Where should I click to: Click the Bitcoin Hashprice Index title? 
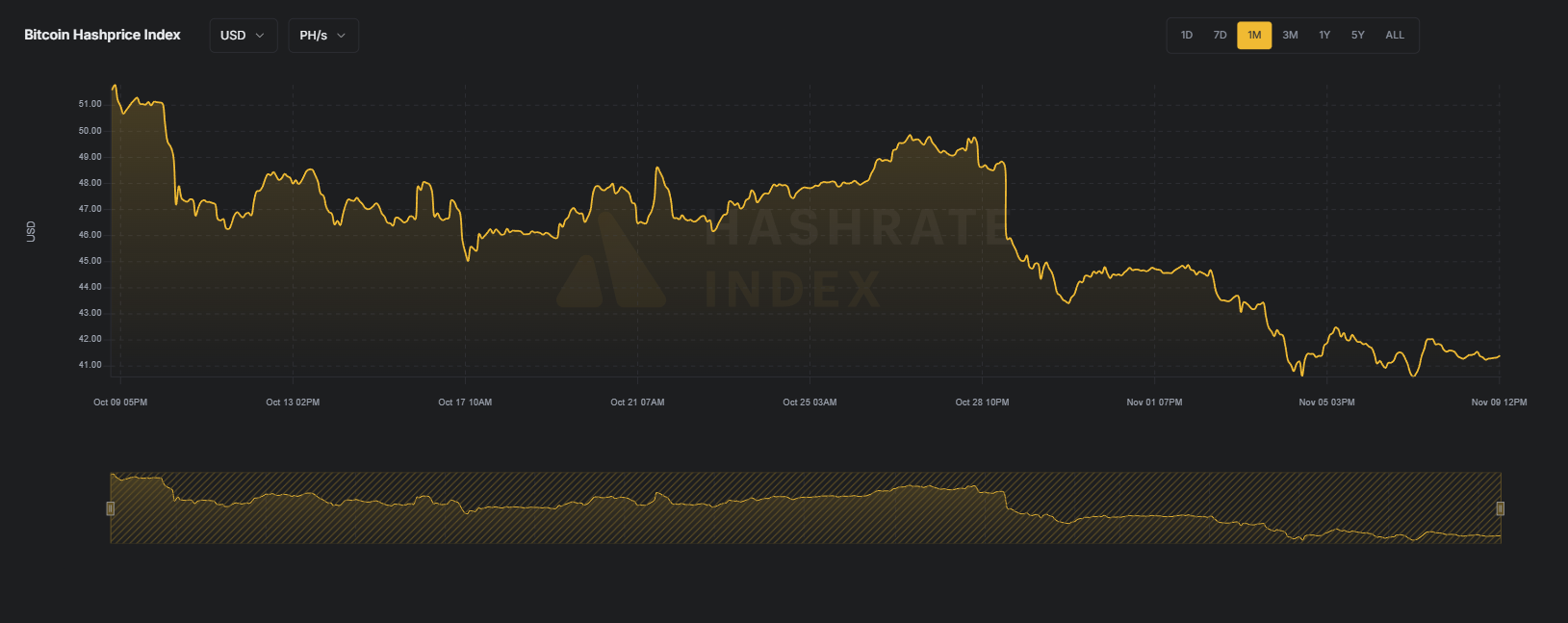coord(102,35)
